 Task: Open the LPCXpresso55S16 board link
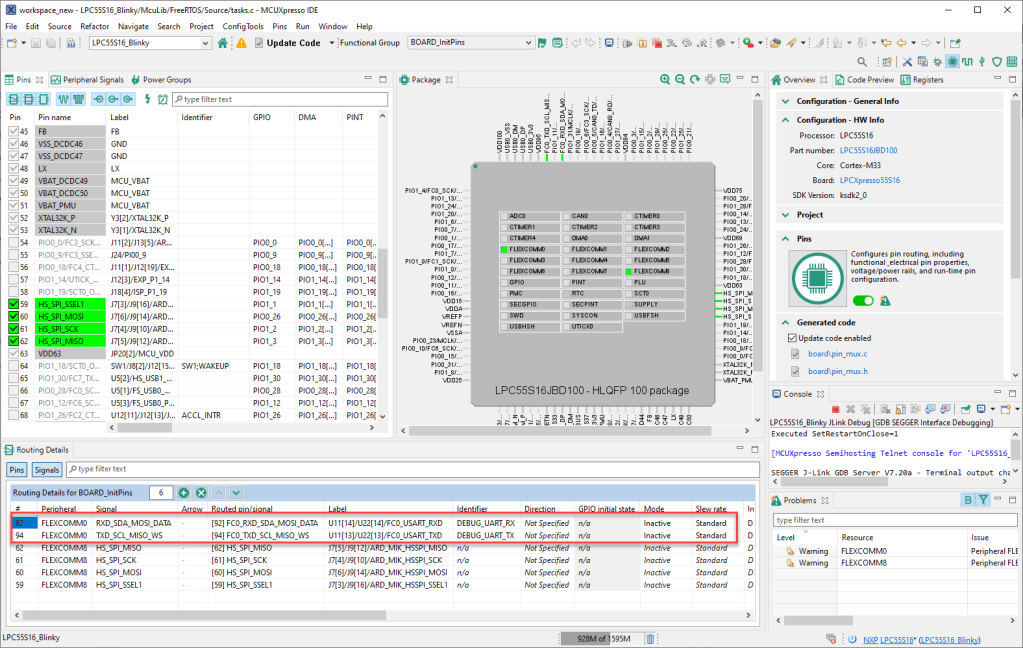868,180
